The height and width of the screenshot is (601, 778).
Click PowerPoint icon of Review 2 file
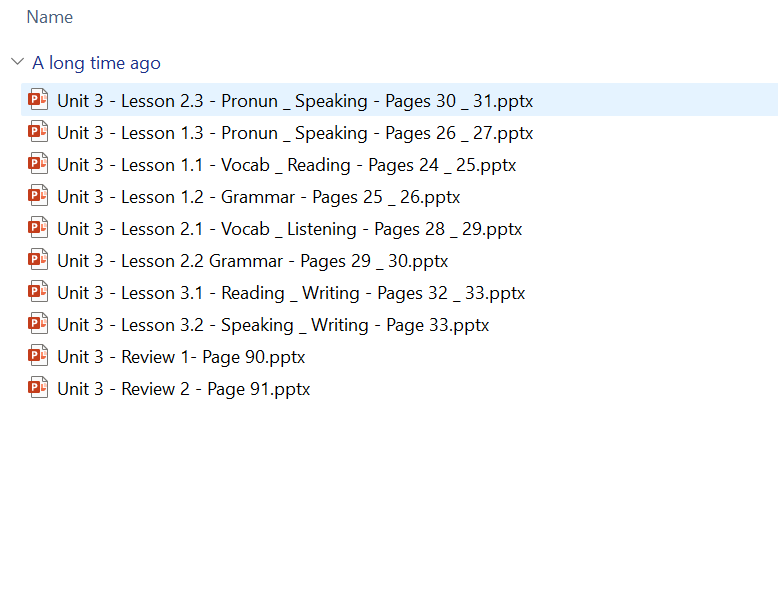coord(38,388)
